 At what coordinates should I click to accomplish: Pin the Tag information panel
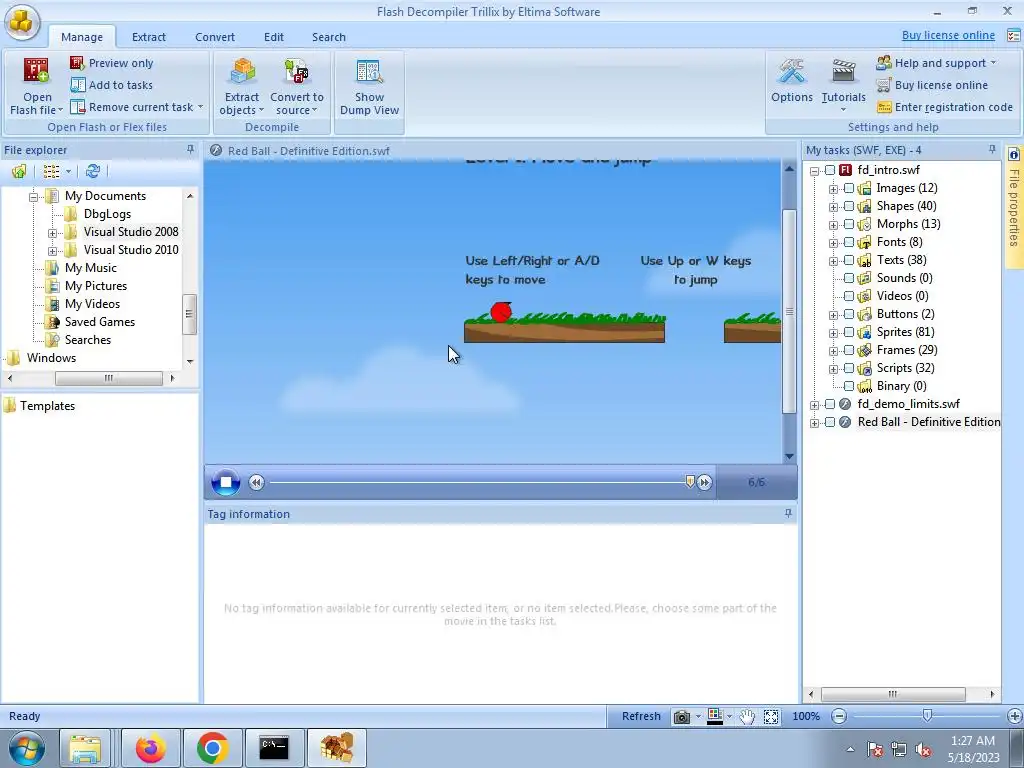pos(788,513)
